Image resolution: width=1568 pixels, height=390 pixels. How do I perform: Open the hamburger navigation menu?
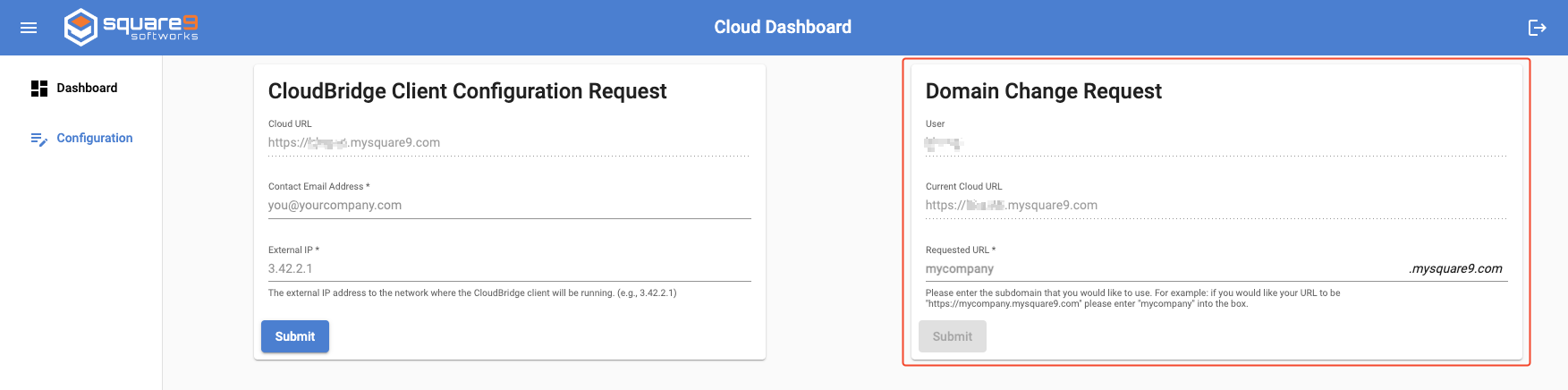click(29, 28)
